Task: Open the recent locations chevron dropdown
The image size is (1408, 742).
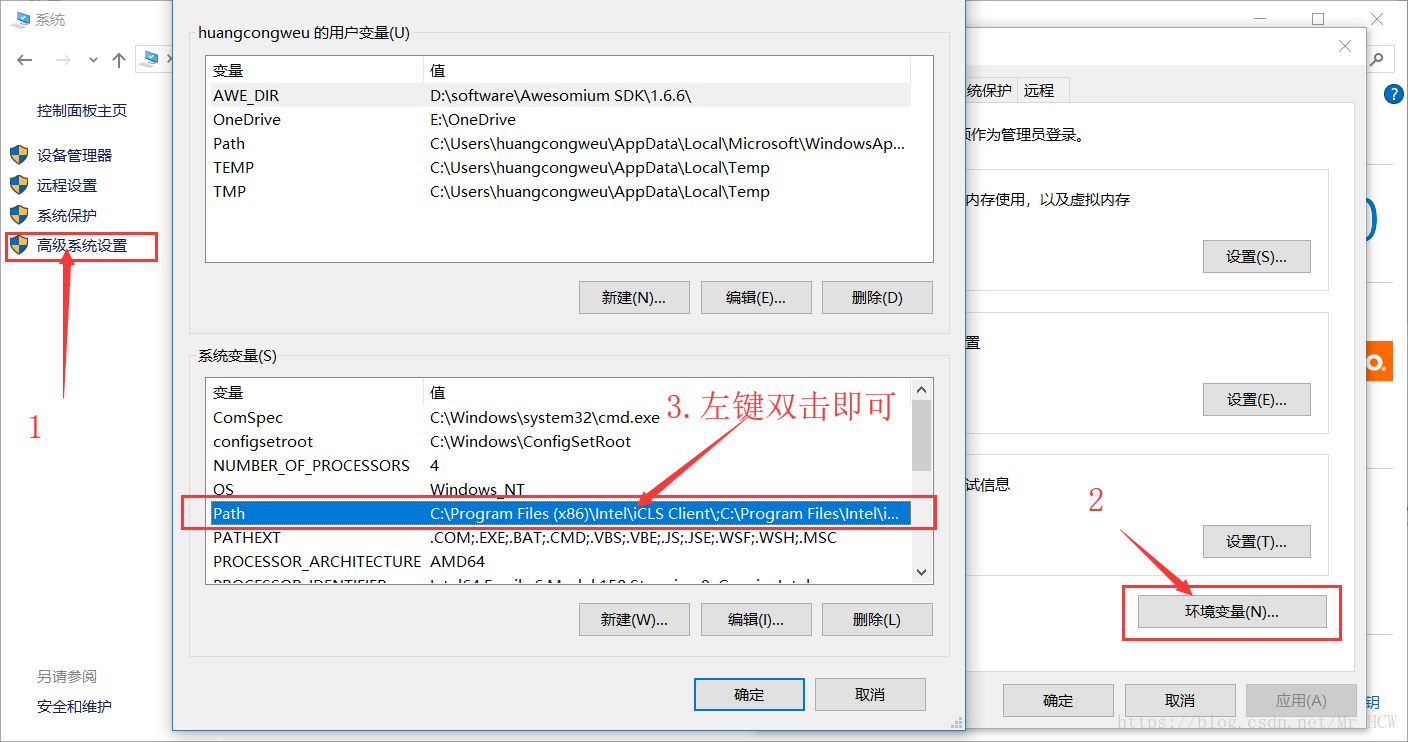Action: tap(93, 60)
